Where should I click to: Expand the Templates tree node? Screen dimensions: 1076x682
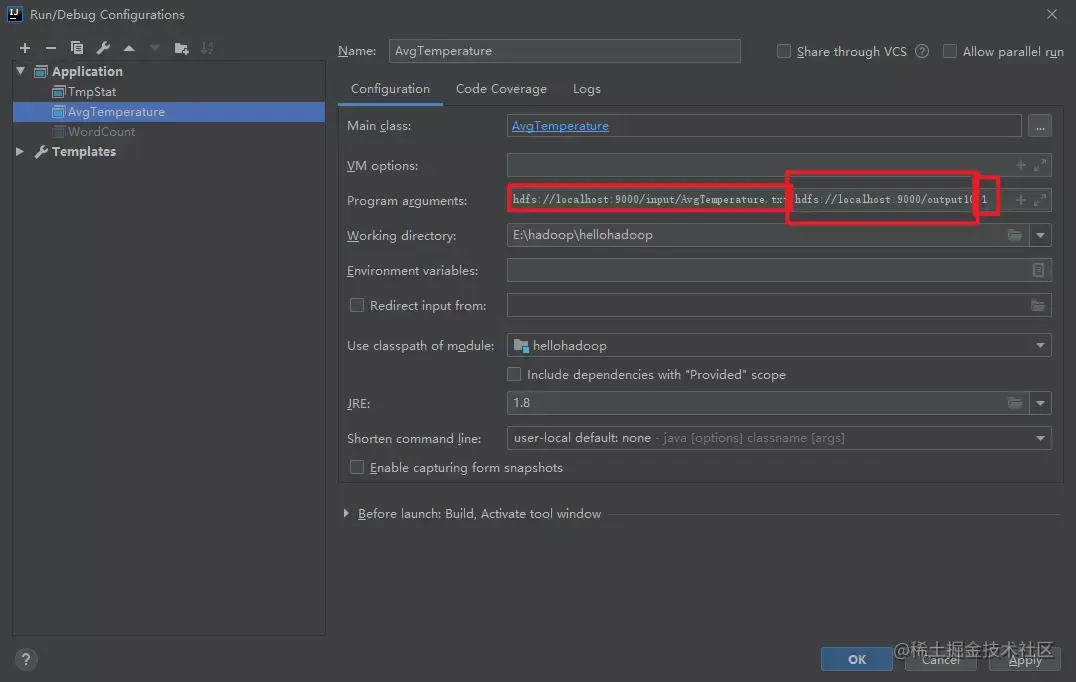pyautogui.click(x=20, y=152)
